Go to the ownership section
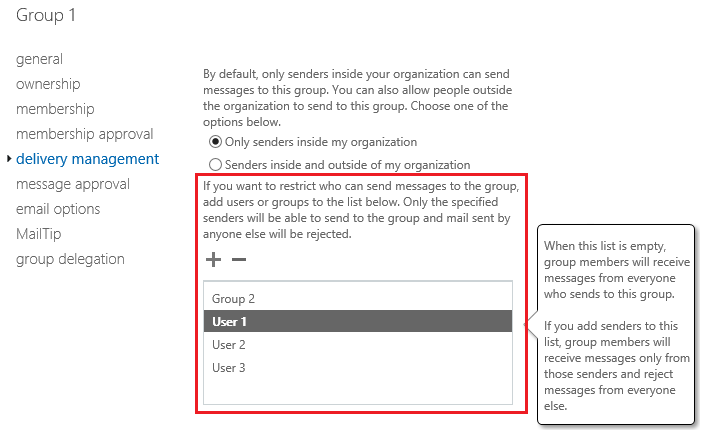 [48, 84]
